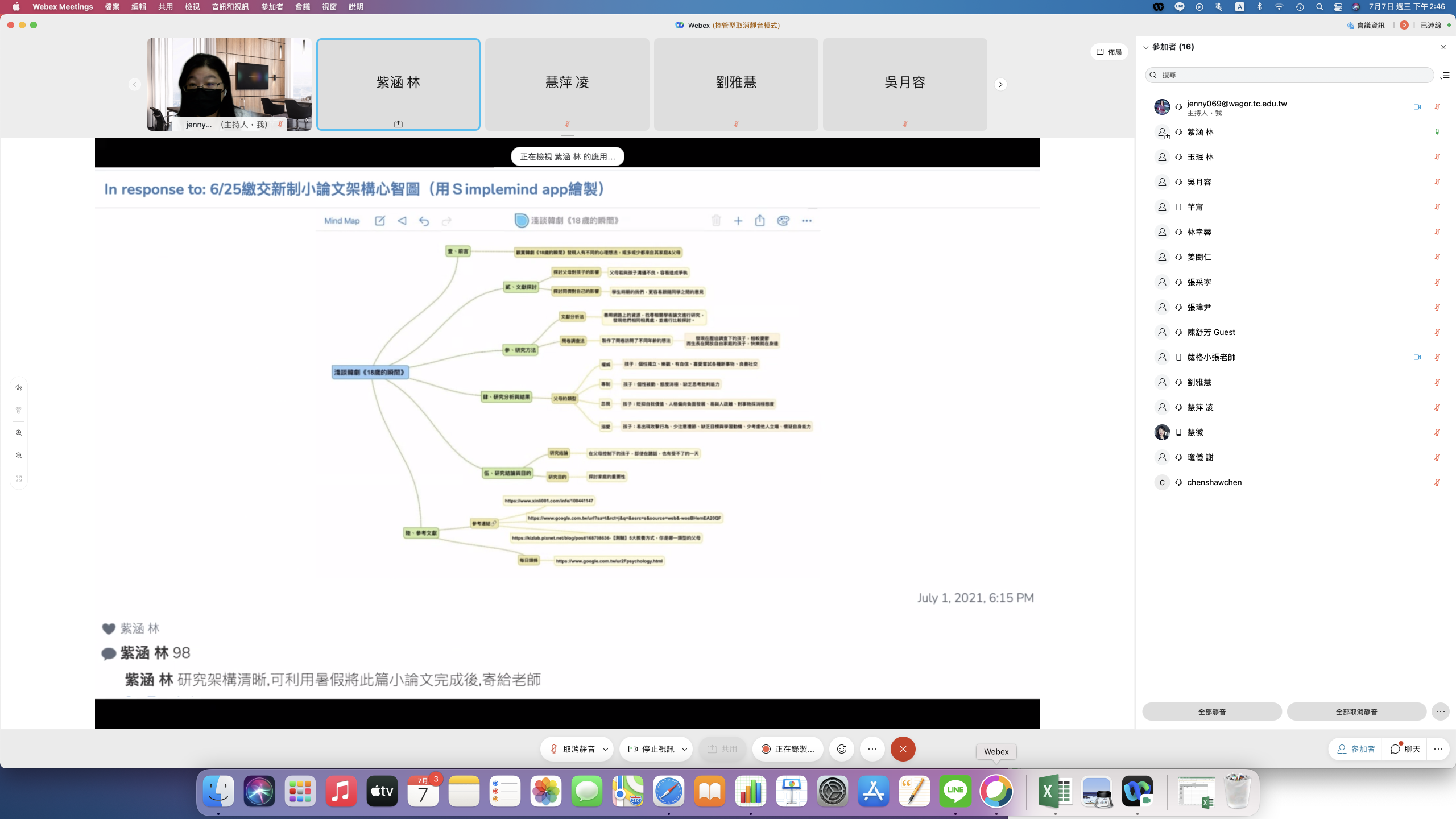Open the 音訊和視訊 menu
Screen dimensions: 1456x819
pyautogui.click(x=230, y=7)
